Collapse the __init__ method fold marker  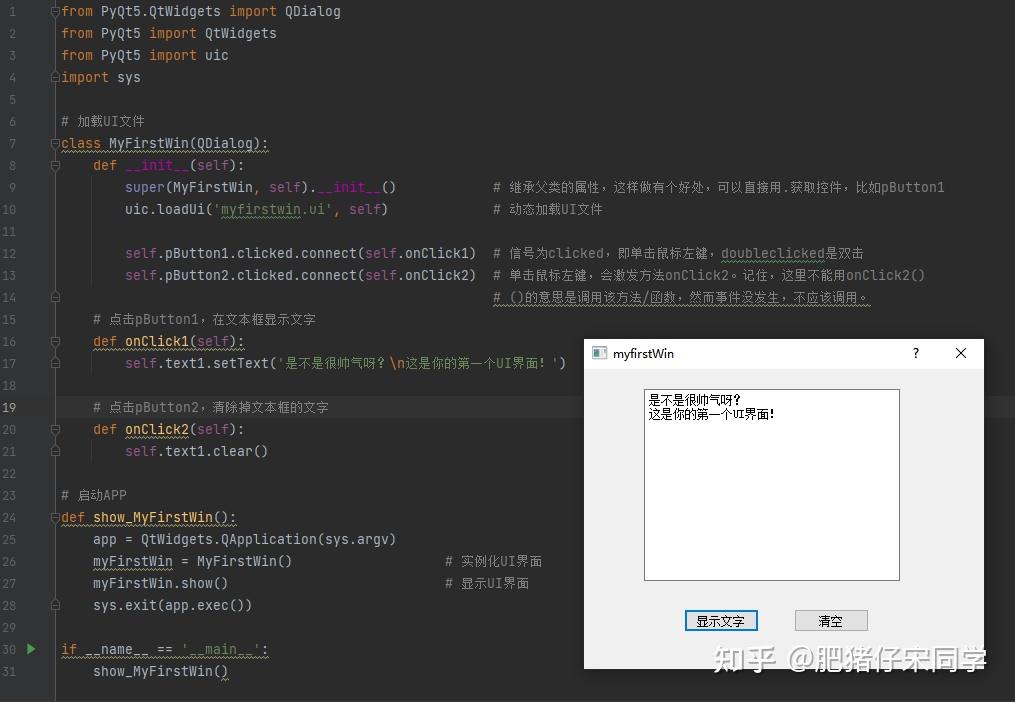[x=55, y=165]
